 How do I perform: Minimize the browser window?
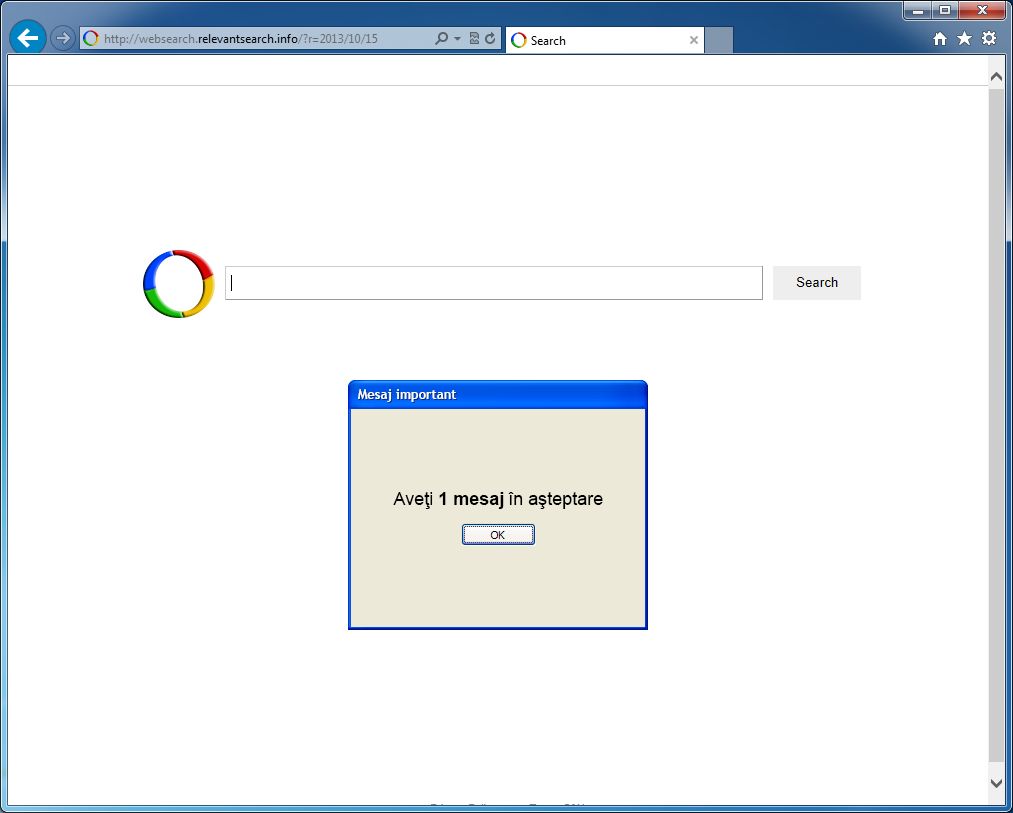pos(917,10)
